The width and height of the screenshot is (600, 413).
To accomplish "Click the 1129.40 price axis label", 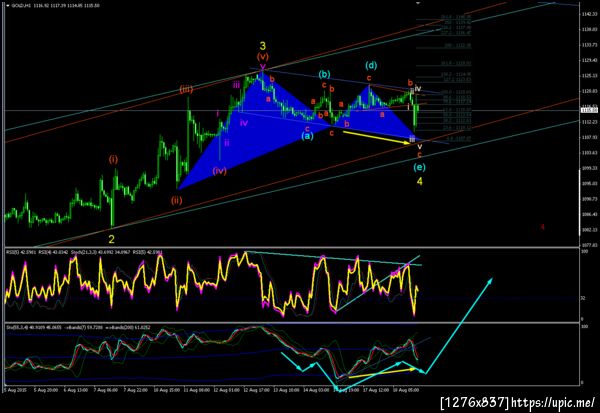I will [590, 60].
